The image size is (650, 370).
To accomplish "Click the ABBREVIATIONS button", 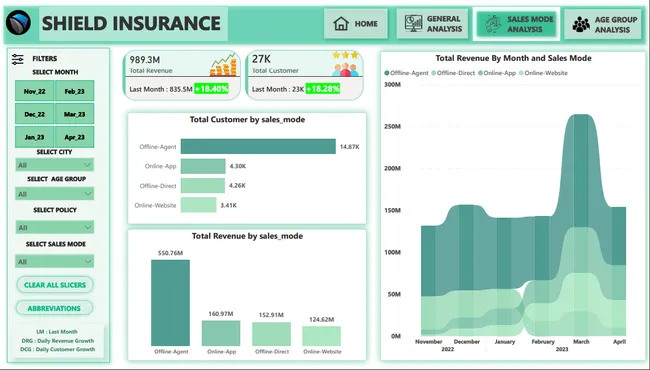I will coord(54,308).
